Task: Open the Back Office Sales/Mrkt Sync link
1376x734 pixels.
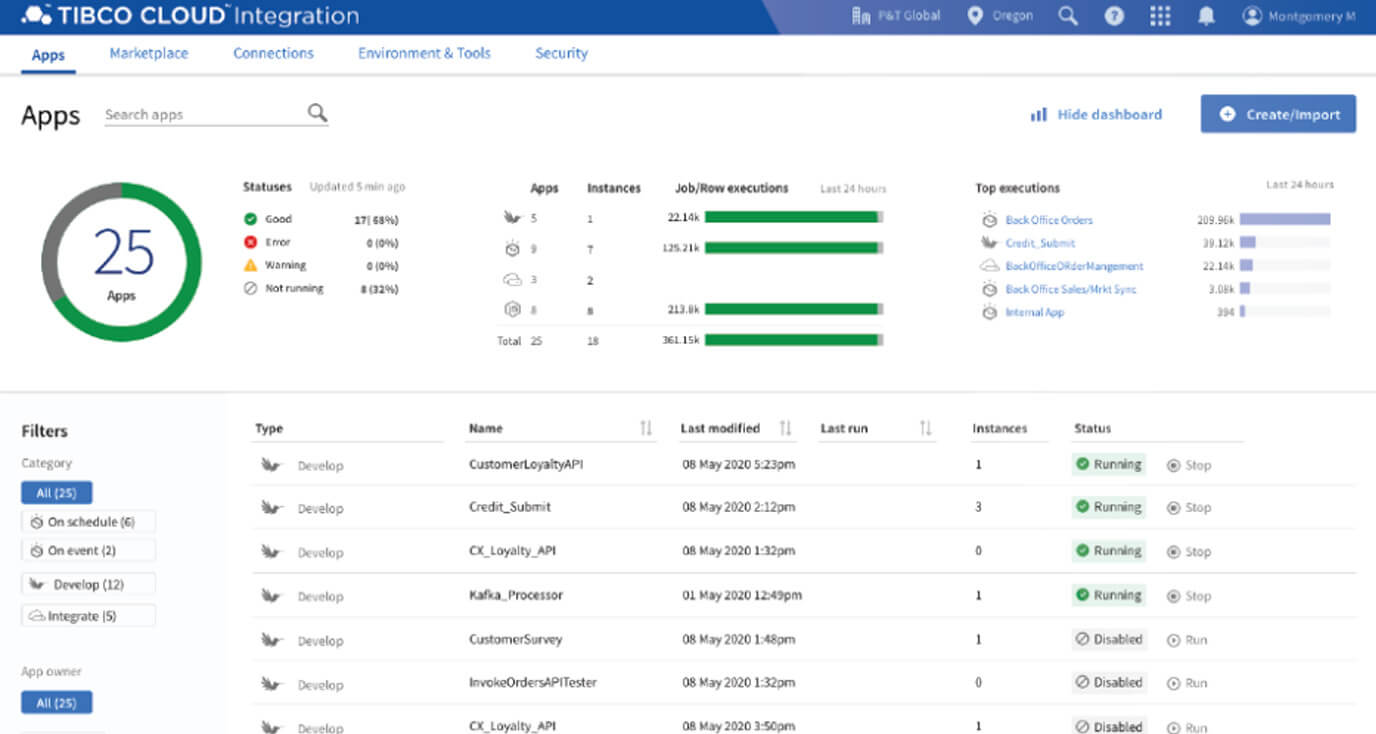Action: point(1071,289)
